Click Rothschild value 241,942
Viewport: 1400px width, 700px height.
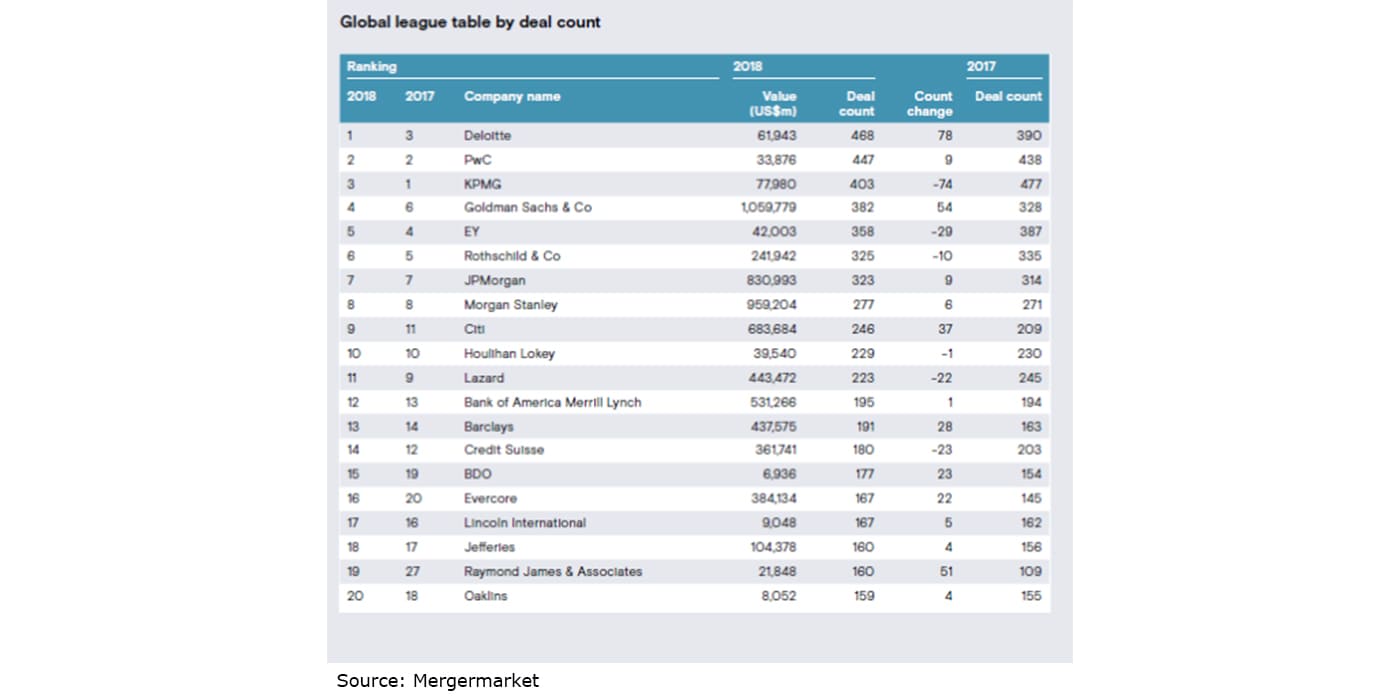(x=772, y=256)
